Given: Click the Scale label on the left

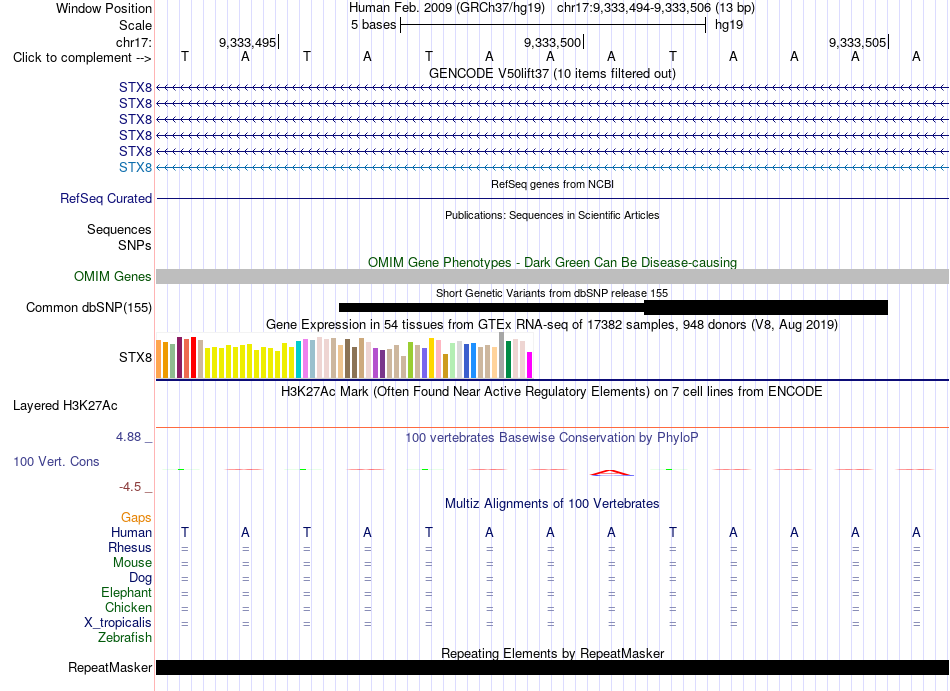Looking at the screenshot, I should (135, 25).
